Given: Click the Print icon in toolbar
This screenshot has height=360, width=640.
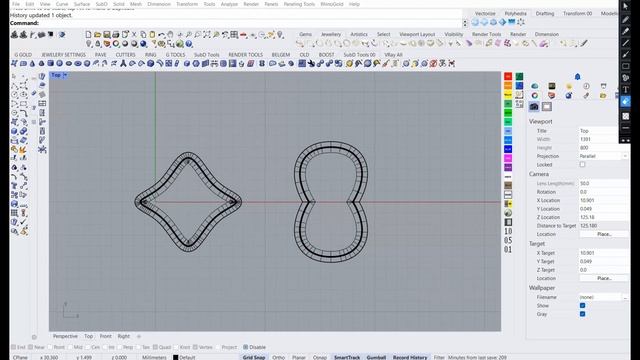Looking at the screenshot, I should click(x=116, y=35).
